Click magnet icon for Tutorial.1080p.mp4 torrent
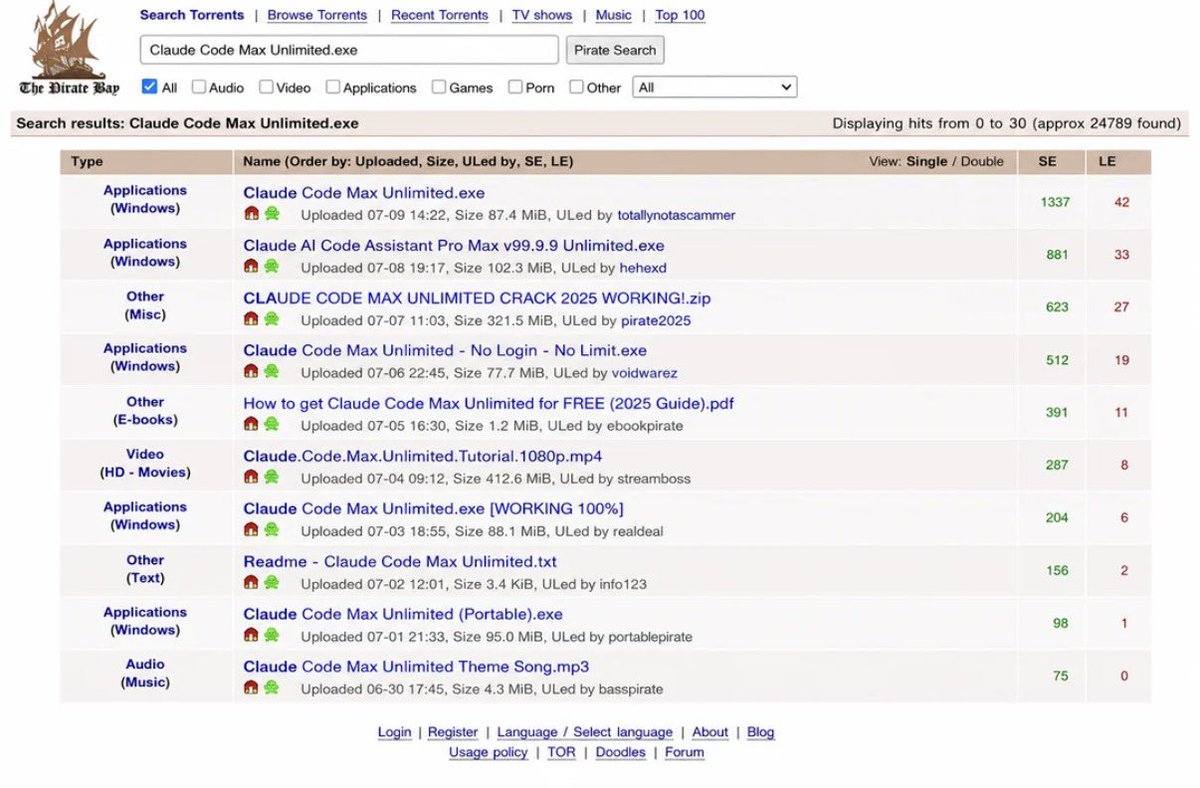This screenshot has height=788, width=1200. pyautogui.click(x=251, y=478)
